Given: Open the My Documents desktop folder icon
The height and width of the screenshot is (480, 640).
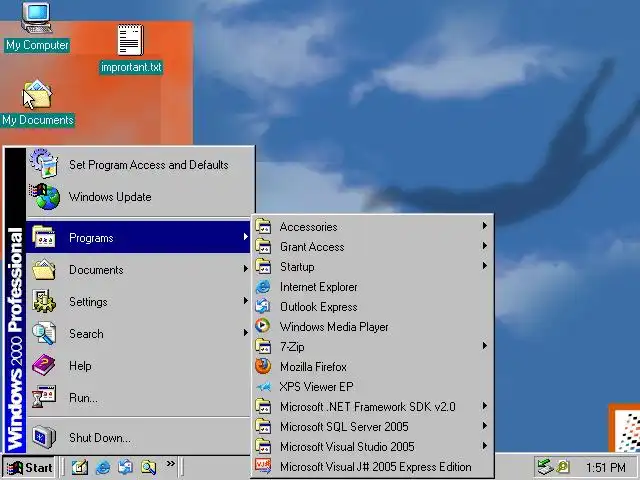Looking at the screenshot, I should pyautogui.click(x=37, y=94).
